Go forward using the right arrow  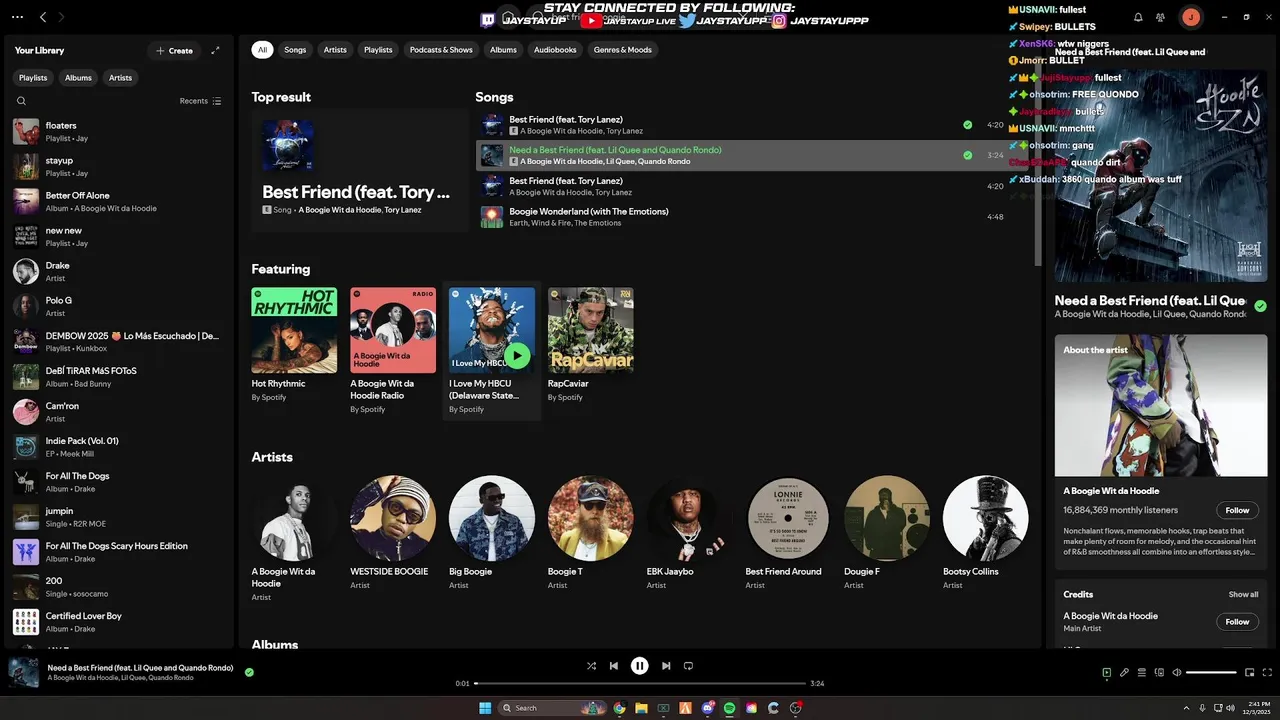(61, 17)
